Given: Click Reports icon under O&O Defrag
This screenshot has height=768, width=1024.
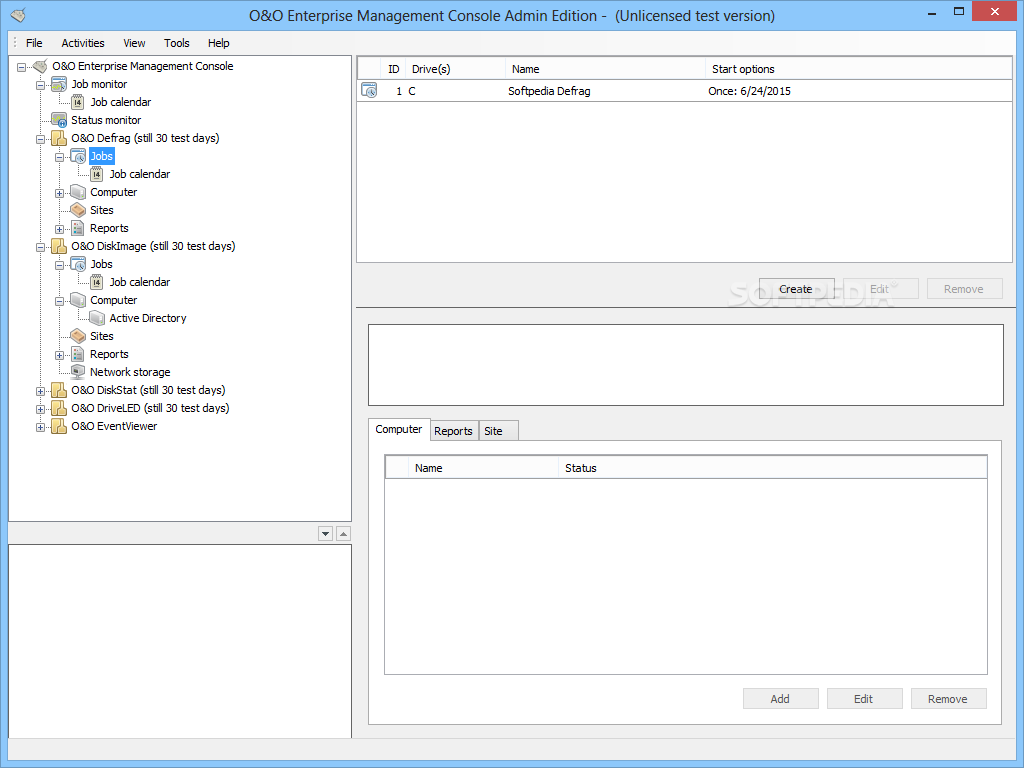Looking at the screenshot, I should pos(78,228).
